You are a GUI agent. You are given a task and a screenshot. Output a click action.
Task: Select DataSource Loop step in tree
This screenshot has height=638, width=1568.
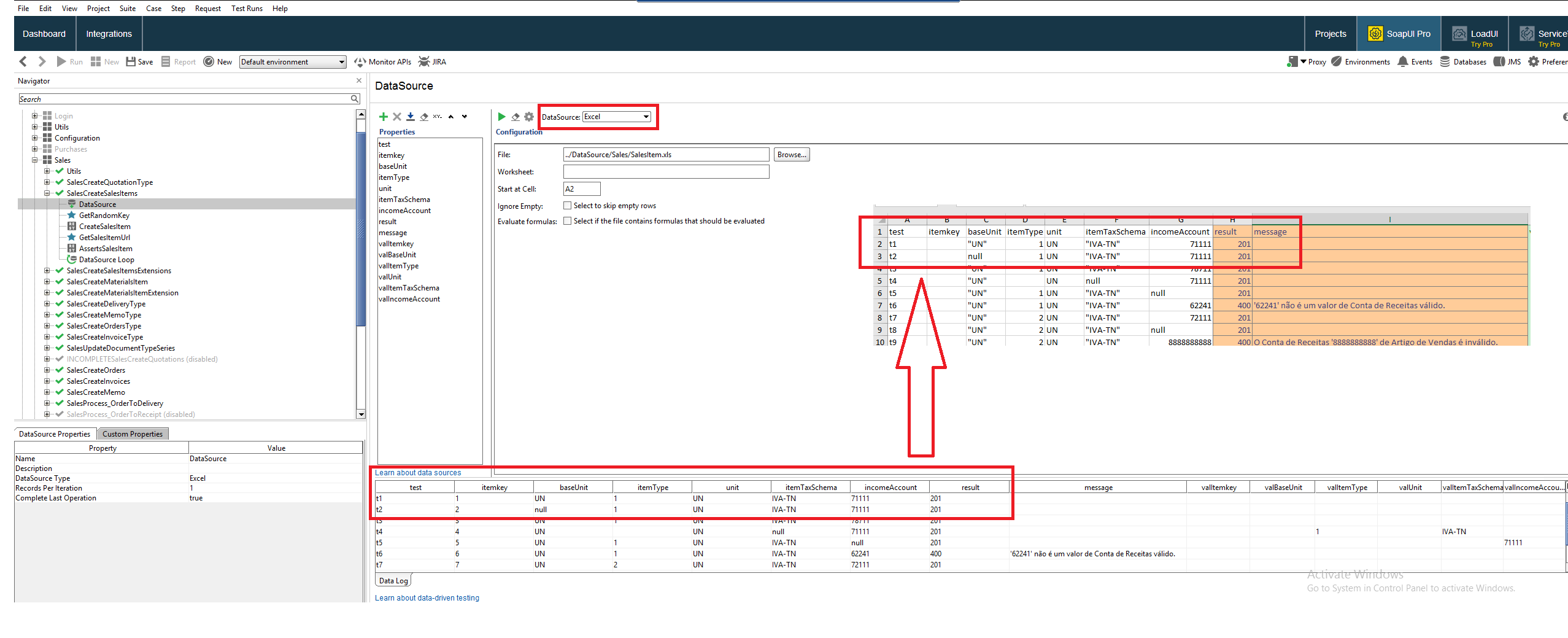coord(107,260)
